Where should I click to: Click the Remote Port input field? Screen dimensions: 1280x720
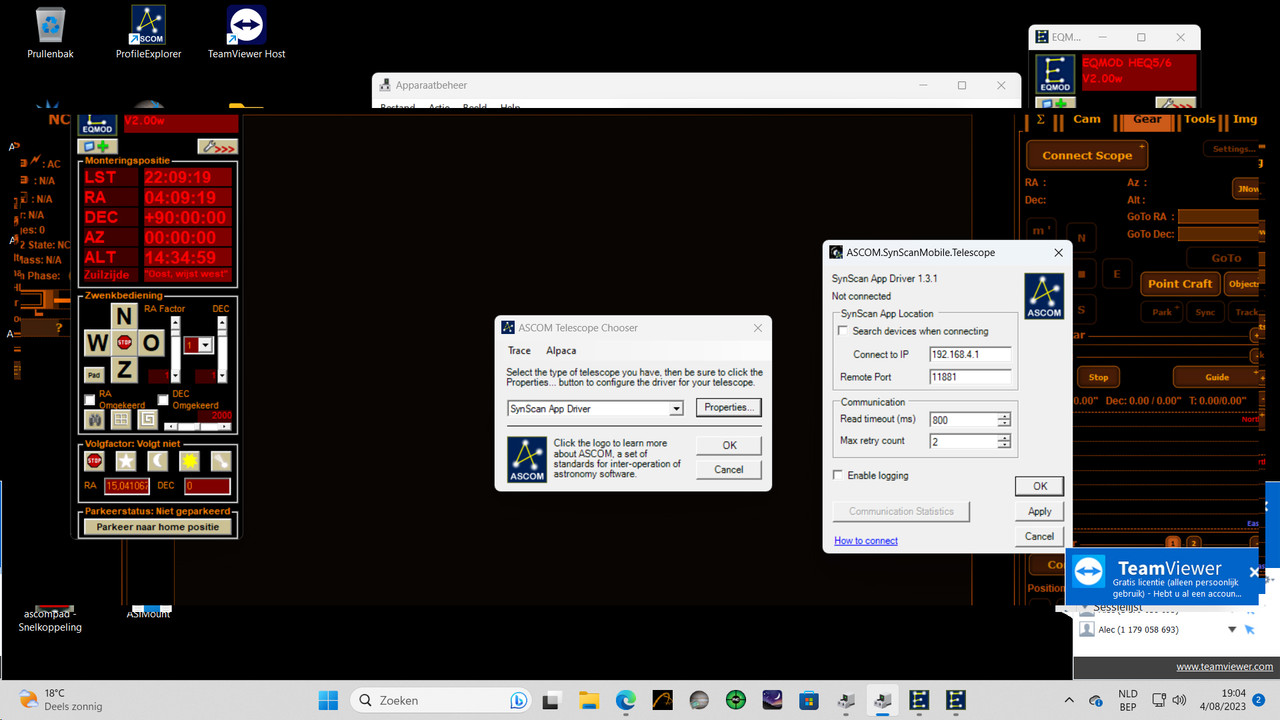[970, 377]
